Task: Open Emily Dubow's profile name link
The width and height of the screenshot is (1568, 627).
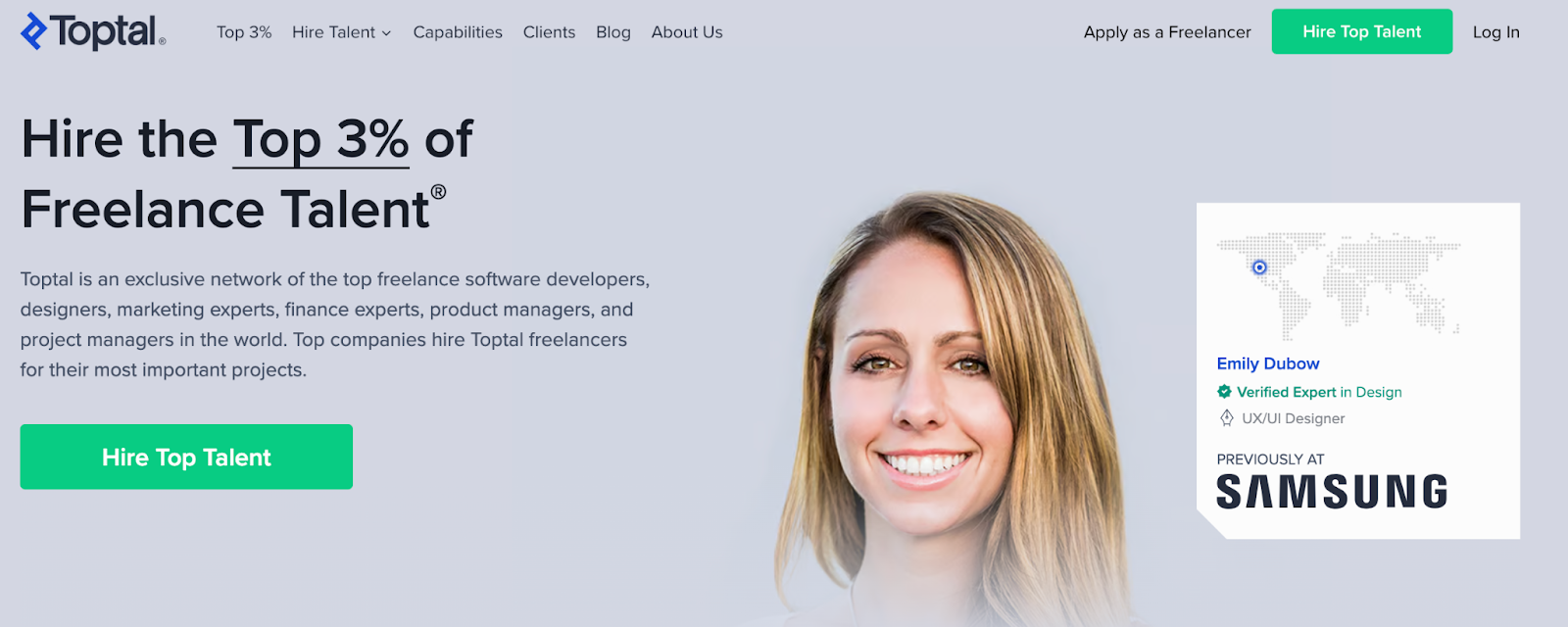Action: click(1268, 363)
